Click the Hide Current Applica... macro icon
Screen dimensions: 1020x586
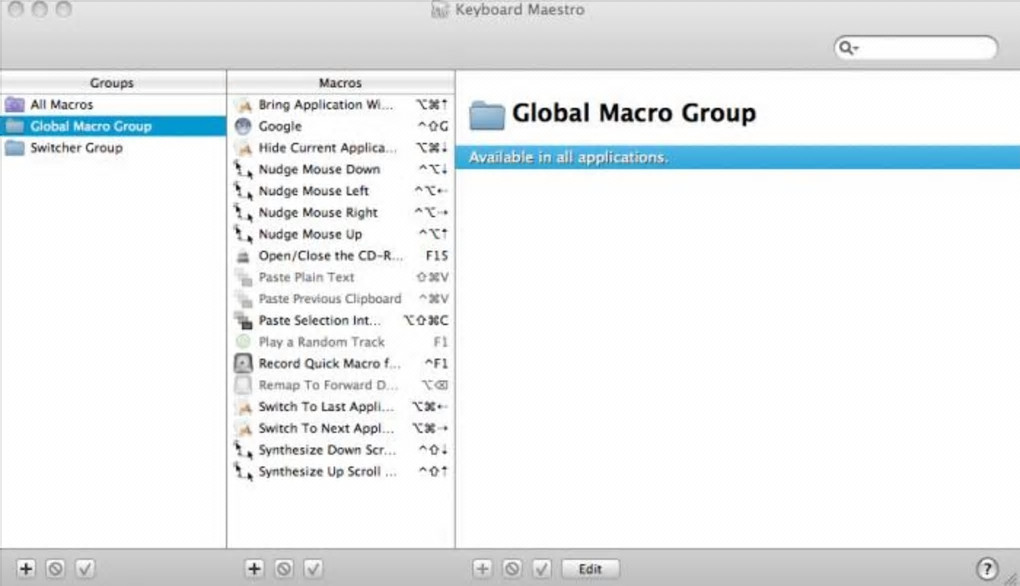click(x=243, y=148)
